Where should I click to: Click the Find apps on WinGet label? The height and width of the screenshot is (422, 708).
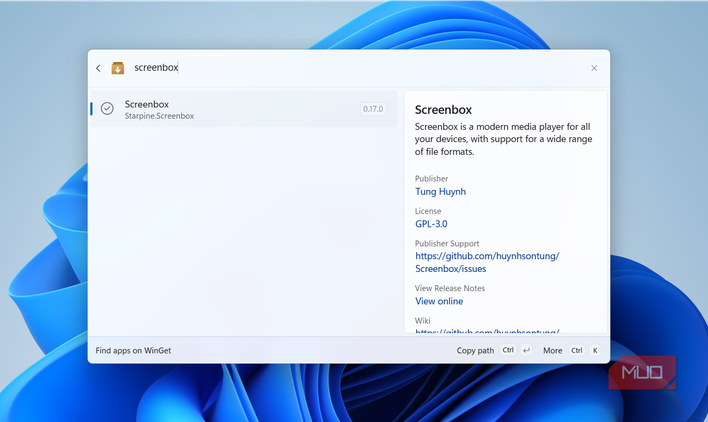pos(133,351)
